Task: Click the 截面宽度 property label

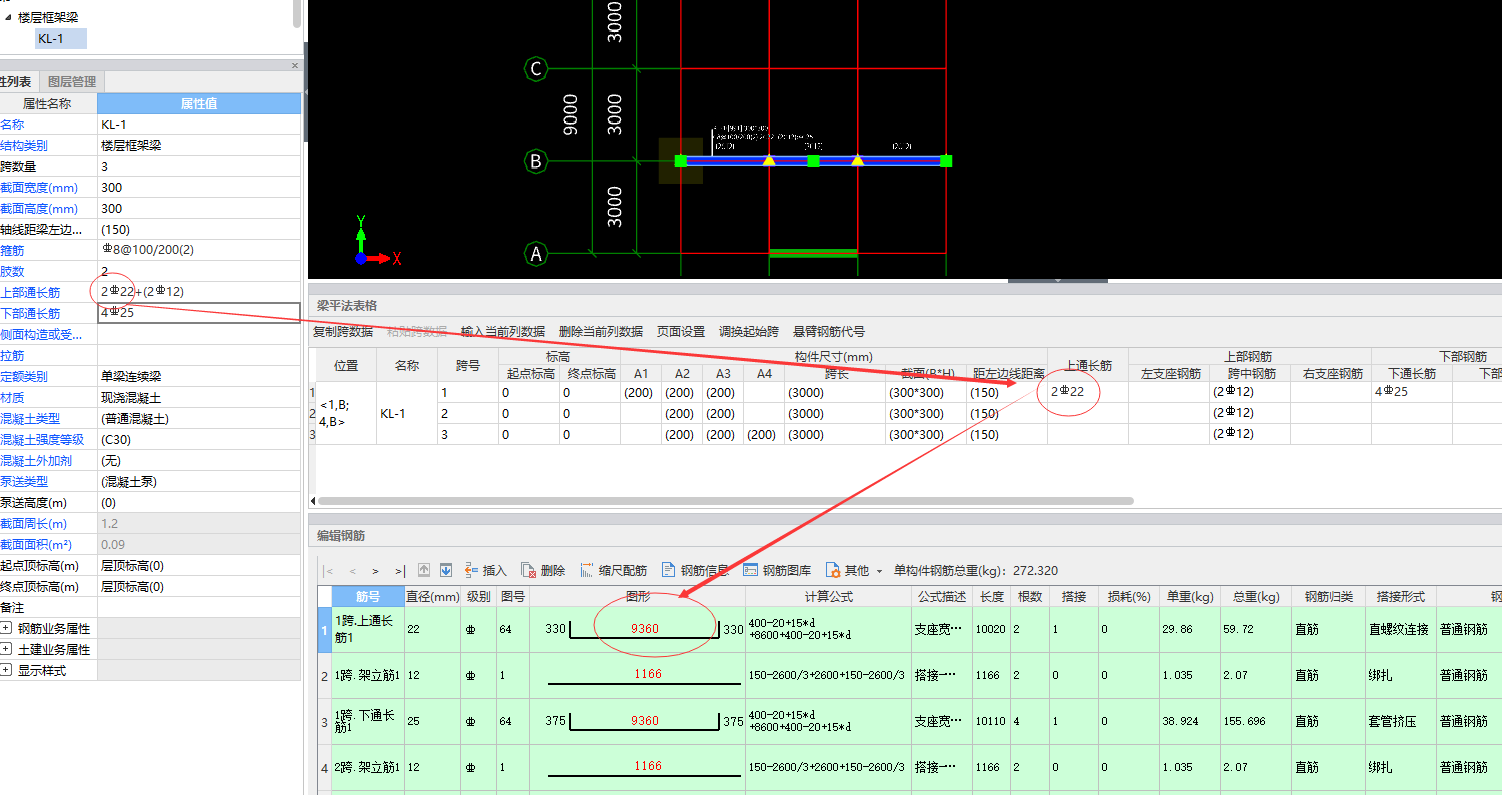Action: point(40,187)
